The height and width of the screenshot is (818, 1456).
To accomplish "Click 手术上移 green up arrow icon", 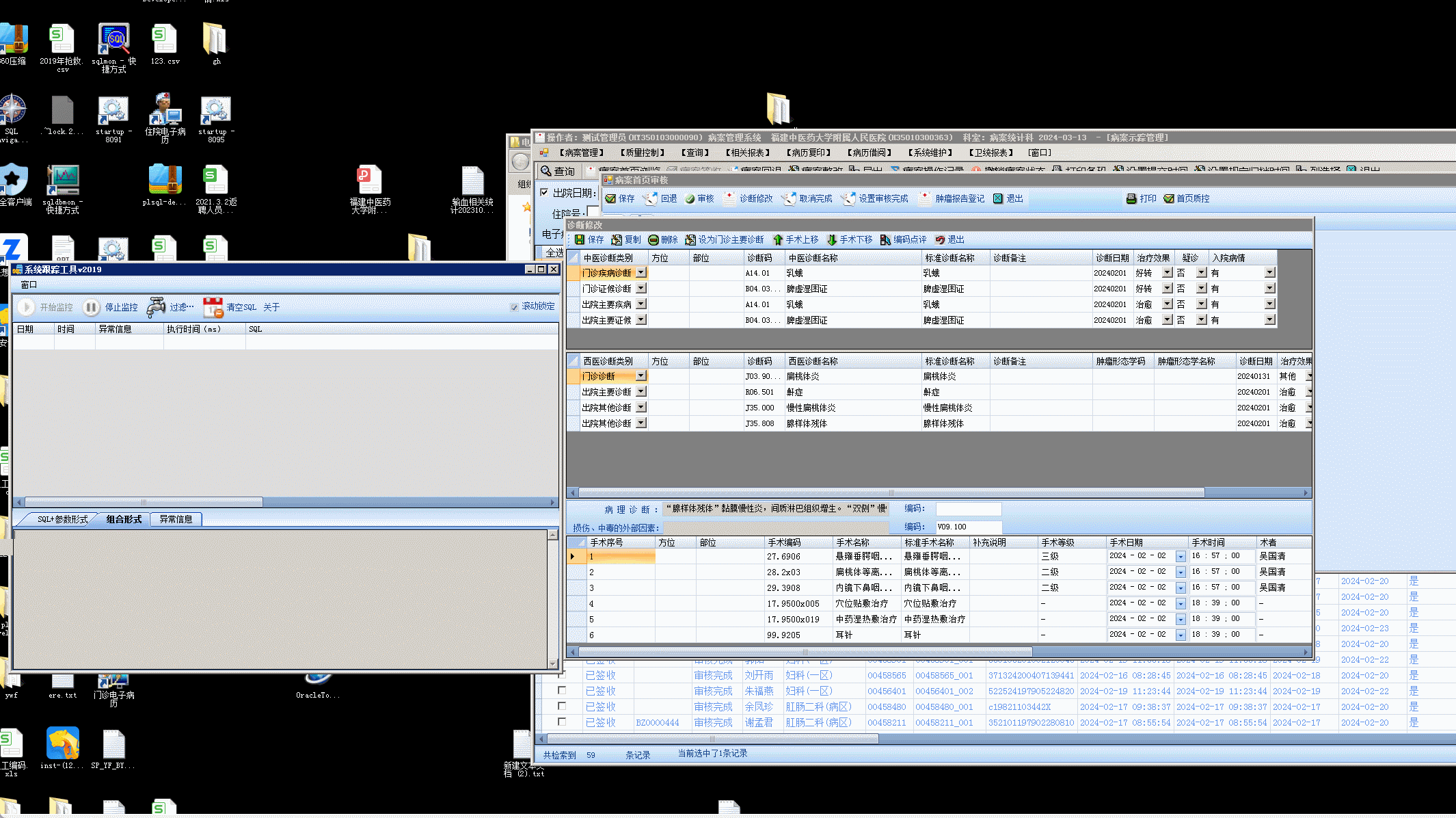I will coord(778,240).
